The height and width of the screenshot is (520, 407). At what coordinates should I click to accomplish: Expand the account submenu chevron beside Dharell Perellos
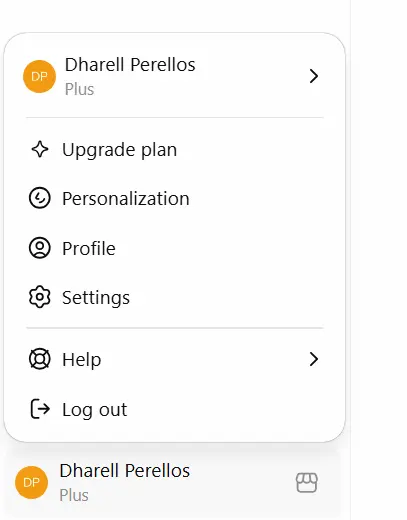coord(314,76)
